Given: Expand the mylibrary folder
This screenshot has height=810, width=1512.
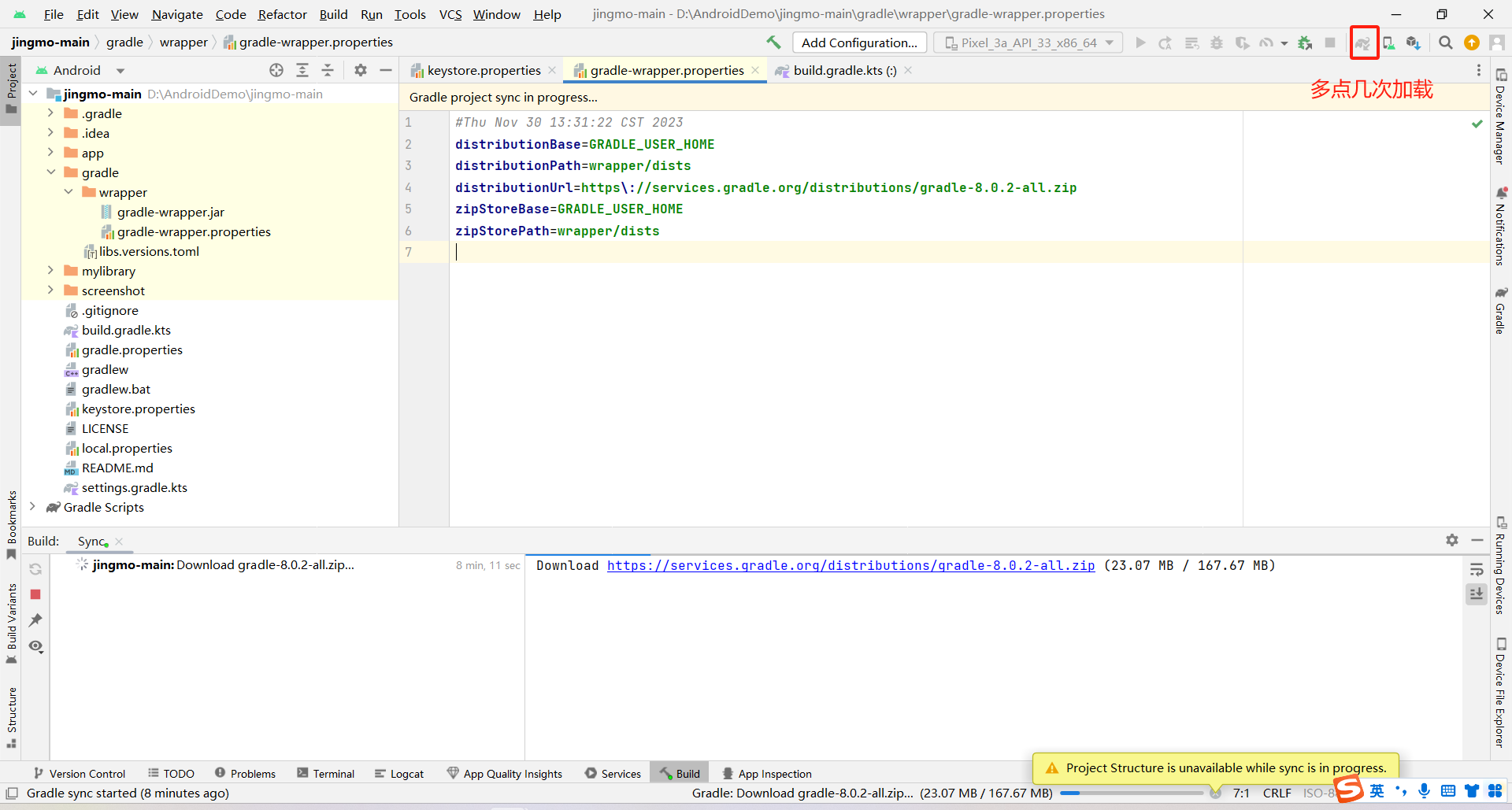Looking at the screenshot, I should click(50, 271).
